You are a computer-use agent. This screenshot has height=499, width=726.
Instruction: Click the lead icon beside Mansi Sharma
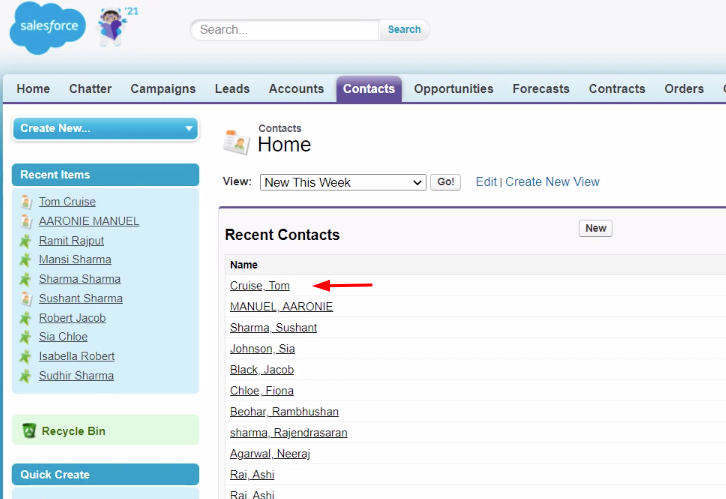25,260
